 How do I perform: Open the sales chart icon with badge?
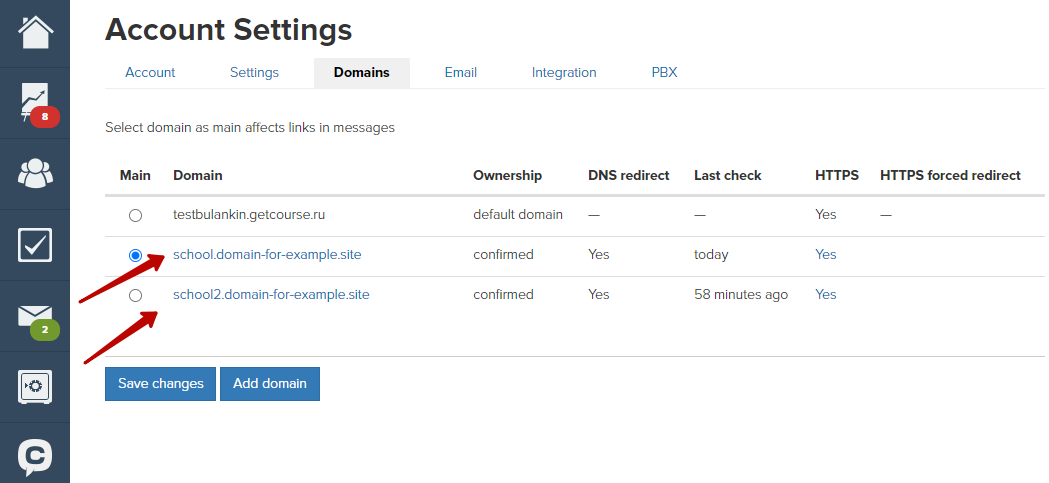(x=35, y=103)
